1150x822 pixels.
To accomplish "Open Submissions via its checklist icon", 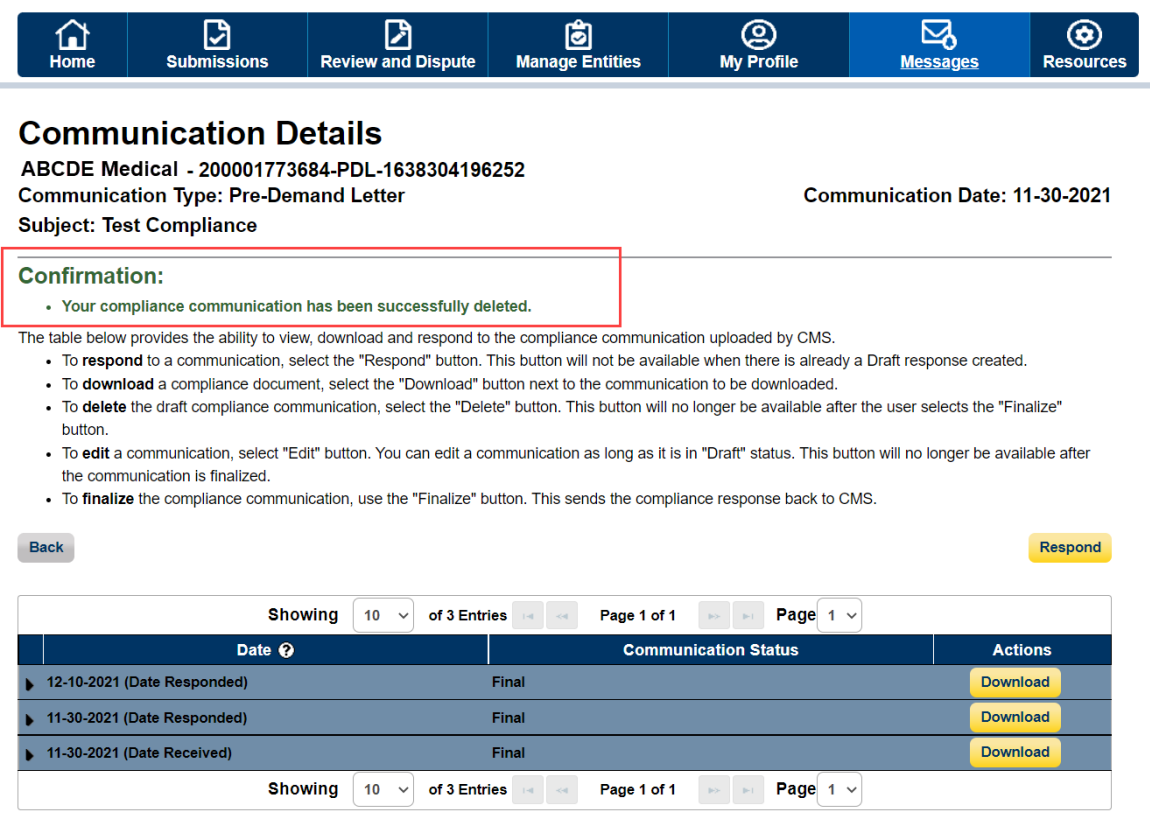I will [x=217, y=35].
